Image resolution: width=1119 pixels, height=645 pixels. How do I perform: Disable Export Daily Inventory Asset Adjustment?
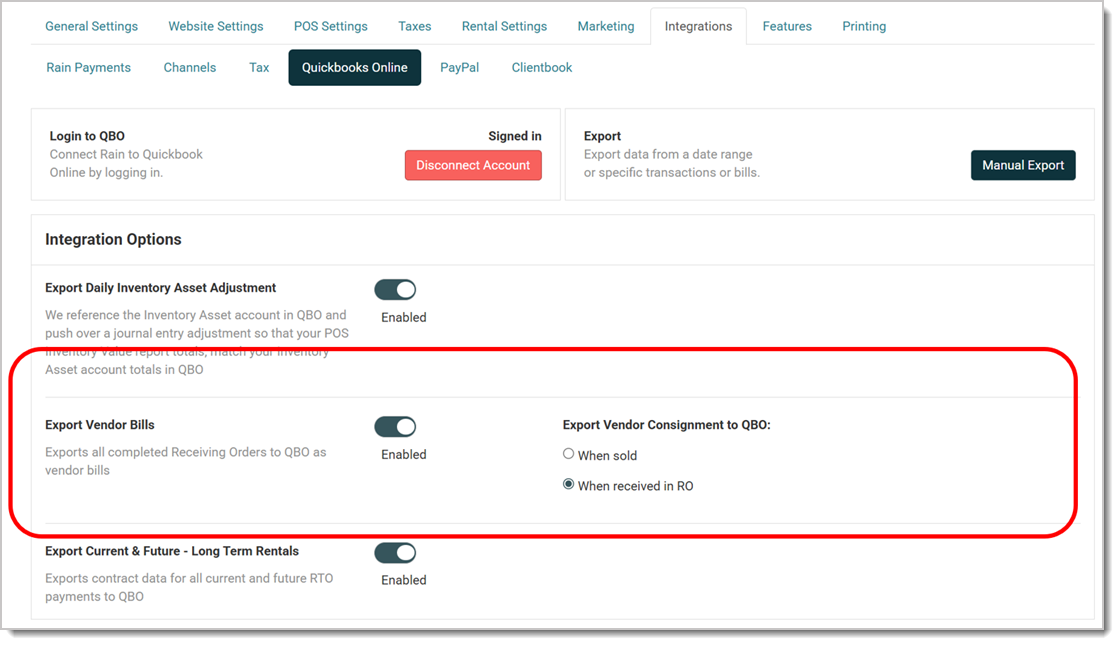[395, 289]
